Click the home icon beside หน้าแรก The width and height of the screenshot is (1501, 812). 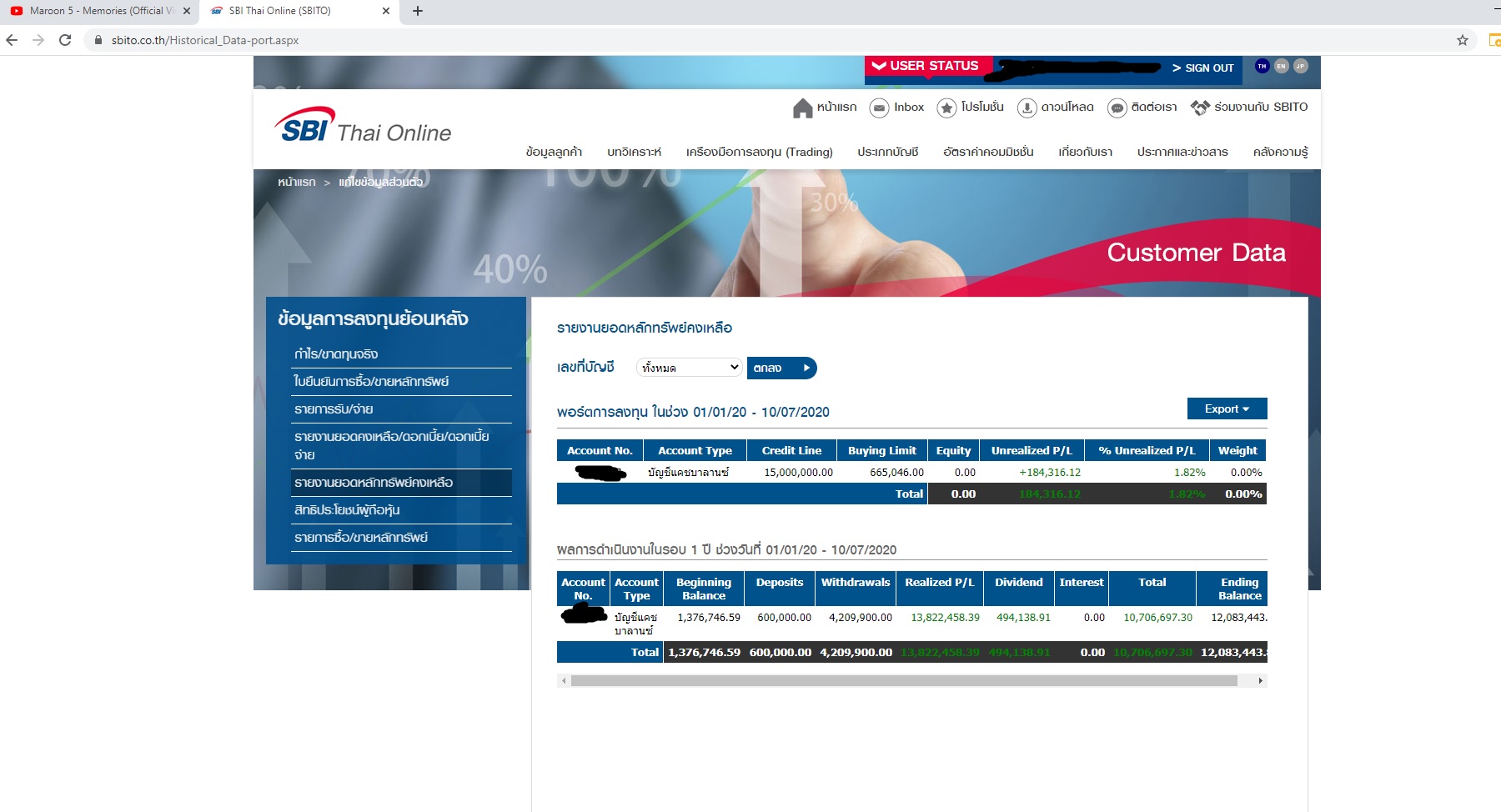802,108
